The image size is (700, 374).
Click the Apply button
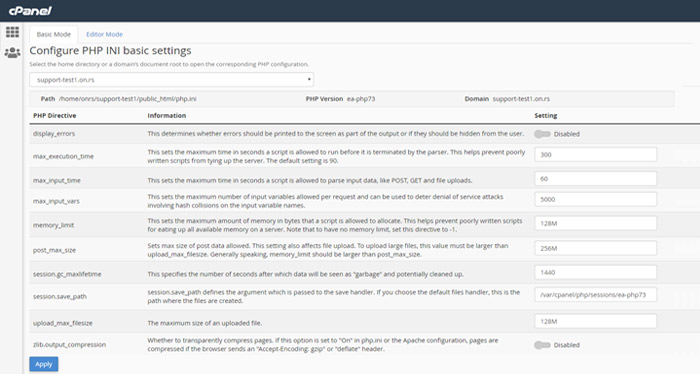click(44, 364)
